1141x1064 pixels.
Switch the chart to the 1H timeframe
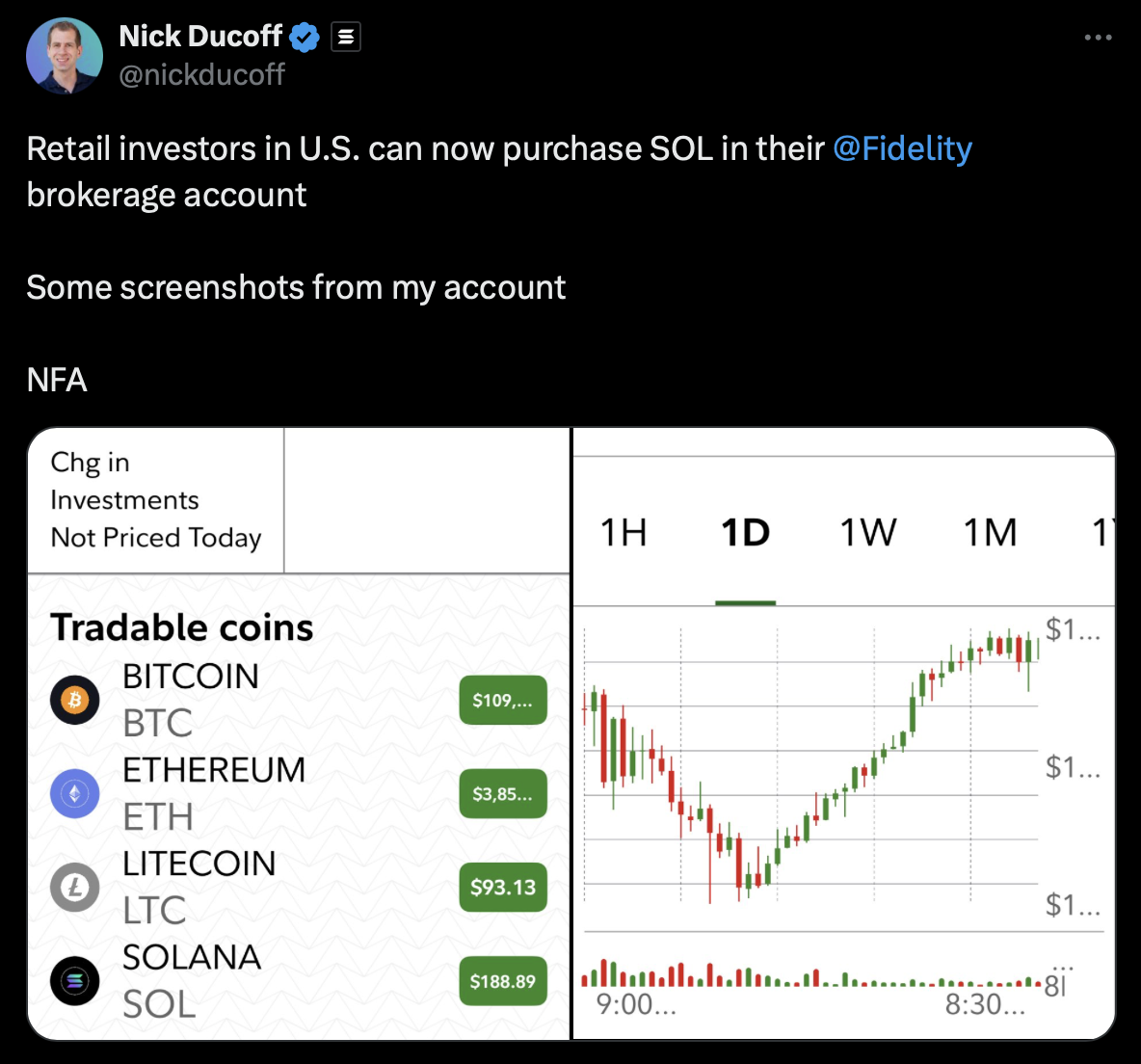click(x=624, y=532)
